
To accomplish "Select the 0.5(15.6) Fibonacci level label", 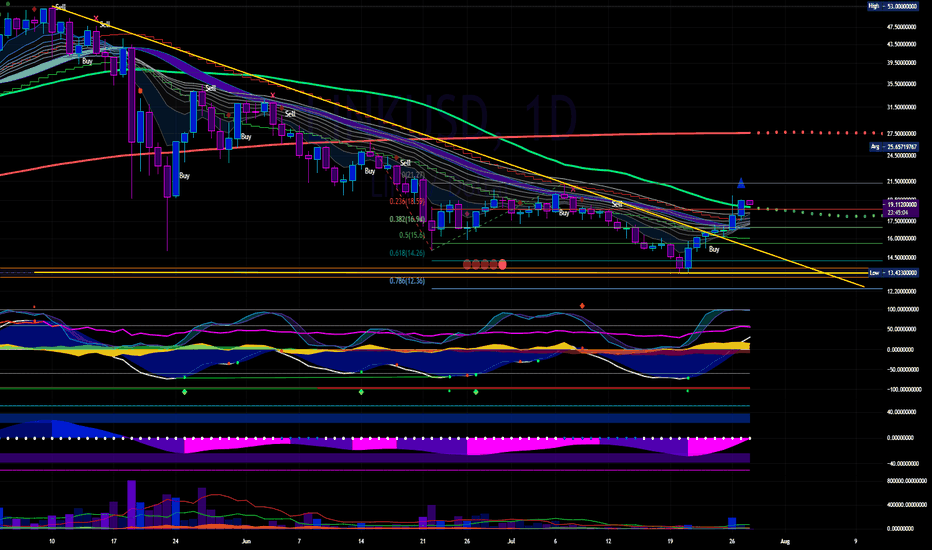I will click(412, 235).
